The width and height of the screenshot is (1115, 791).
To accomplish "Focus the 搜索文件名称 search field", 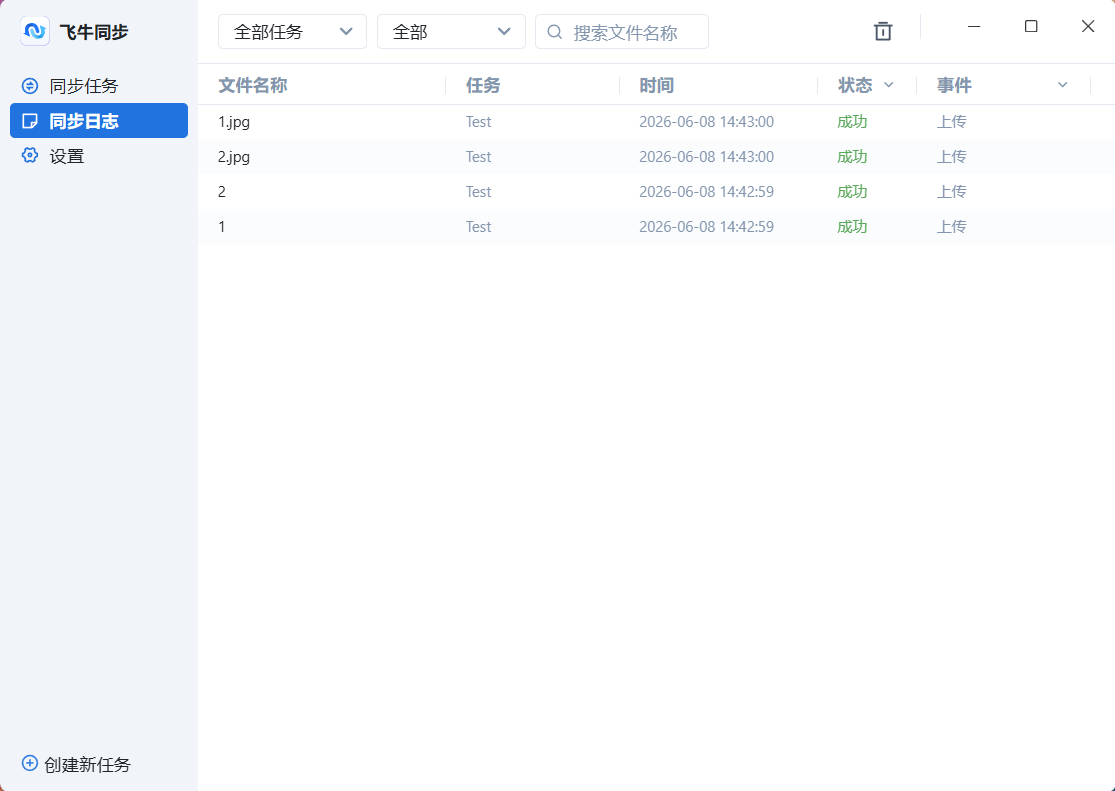I will pos(621,32).
